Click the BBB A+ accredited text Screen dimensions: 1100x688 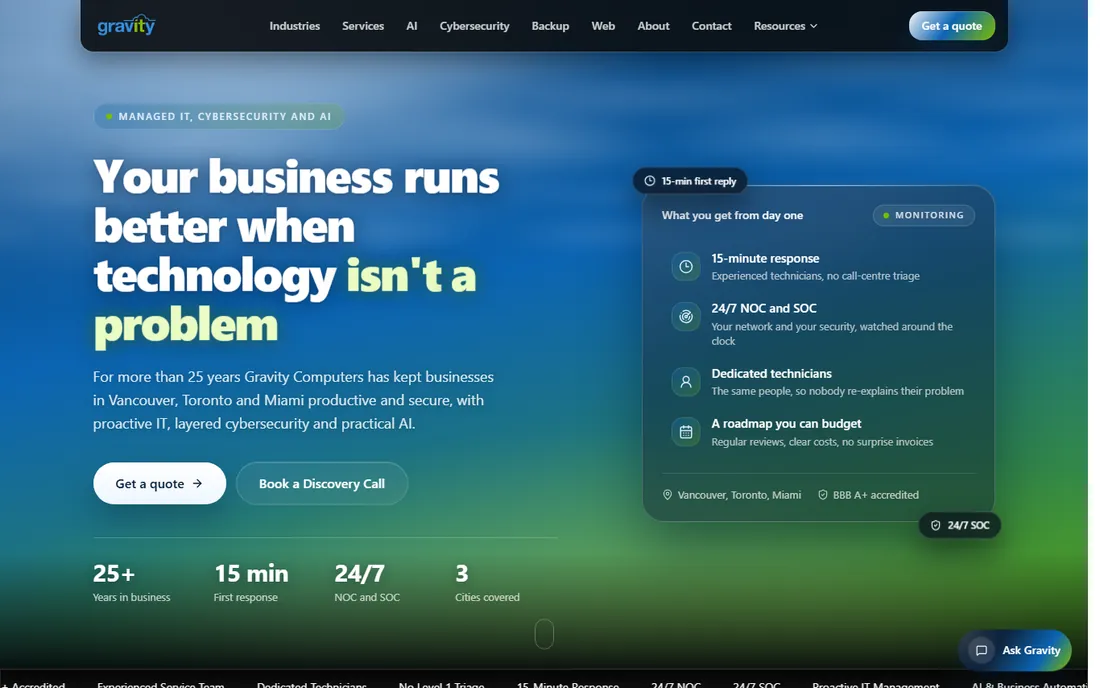[876, 494]
